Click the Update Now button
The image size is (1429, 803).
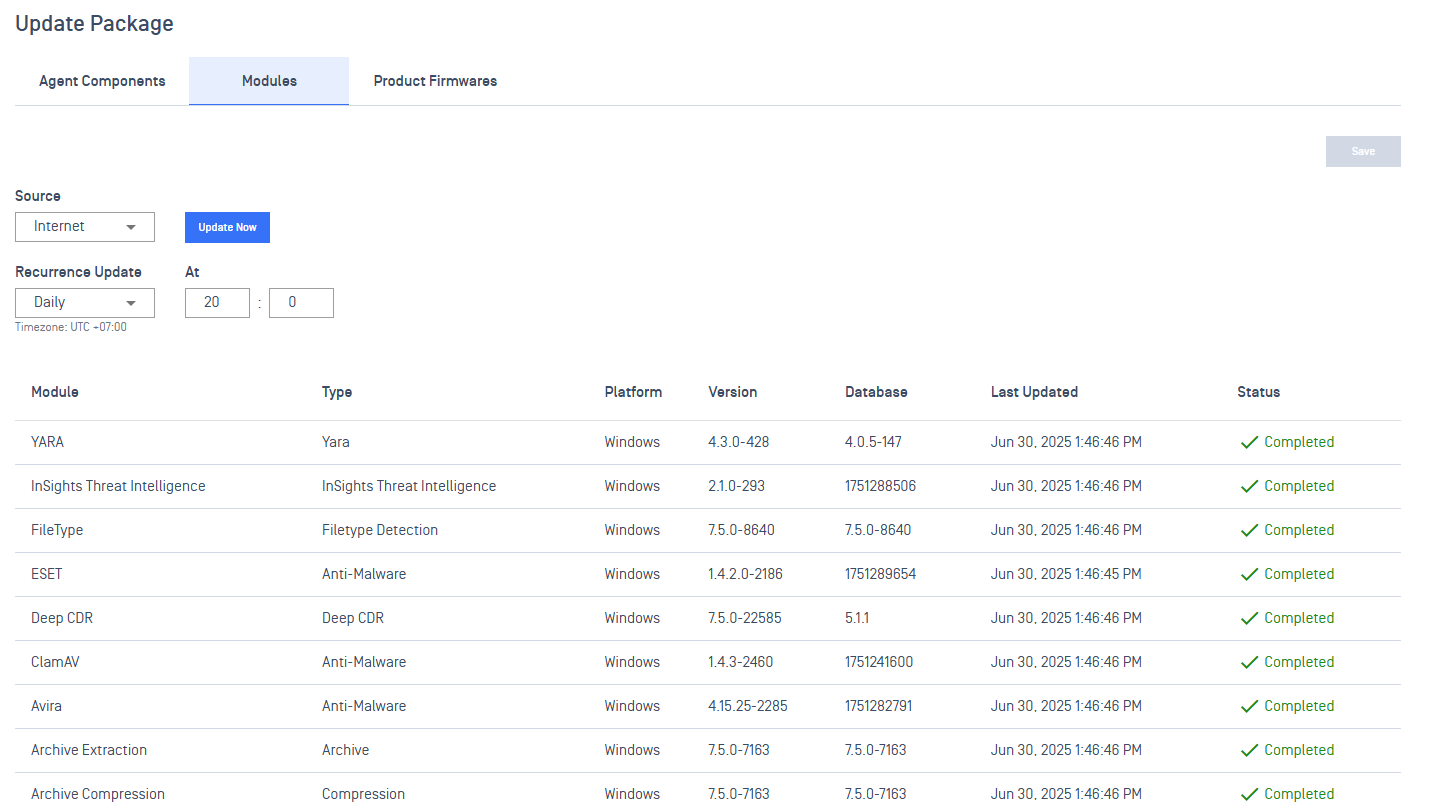click(227, 227)
